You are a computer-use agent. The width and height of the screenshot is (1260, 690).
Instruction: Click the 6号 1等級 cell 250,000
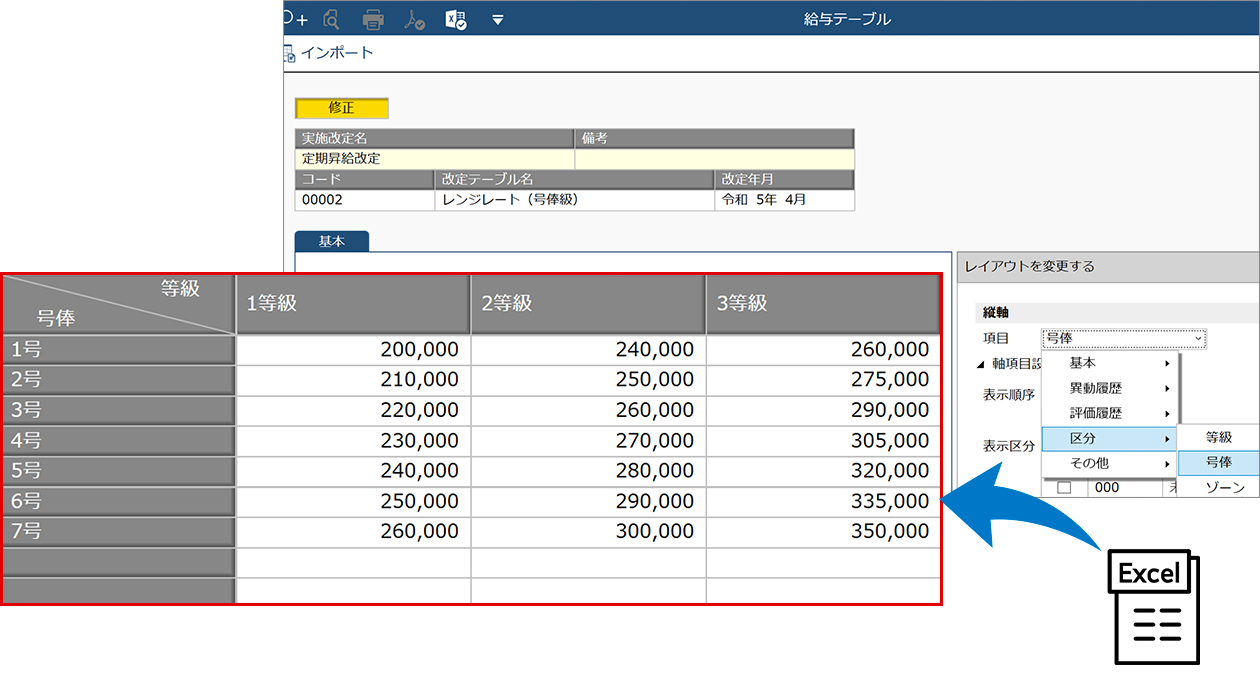point(353,501)
